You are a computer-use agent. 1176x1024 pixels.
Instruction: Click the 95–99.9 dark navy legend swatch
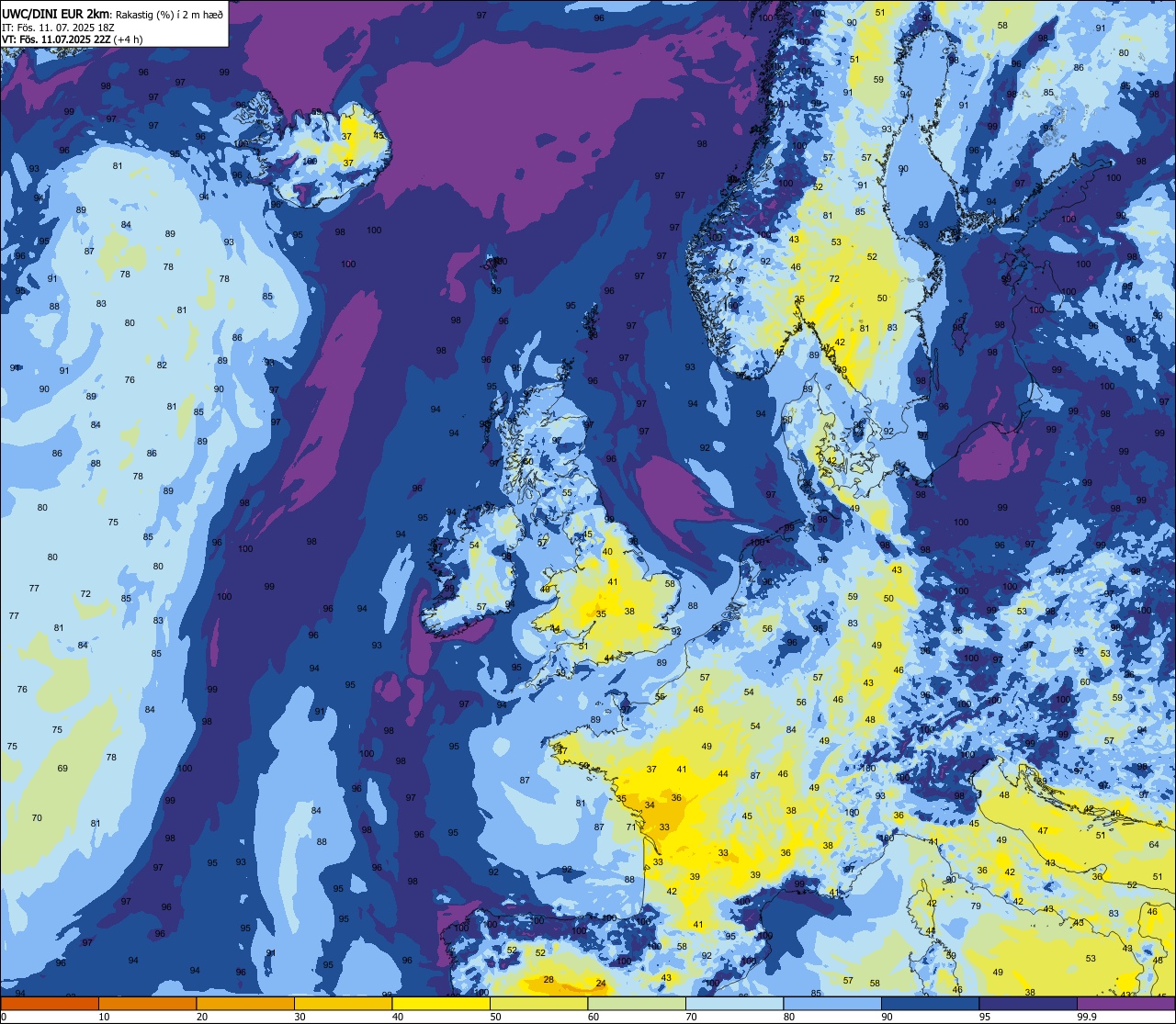pos(1028,1003)
